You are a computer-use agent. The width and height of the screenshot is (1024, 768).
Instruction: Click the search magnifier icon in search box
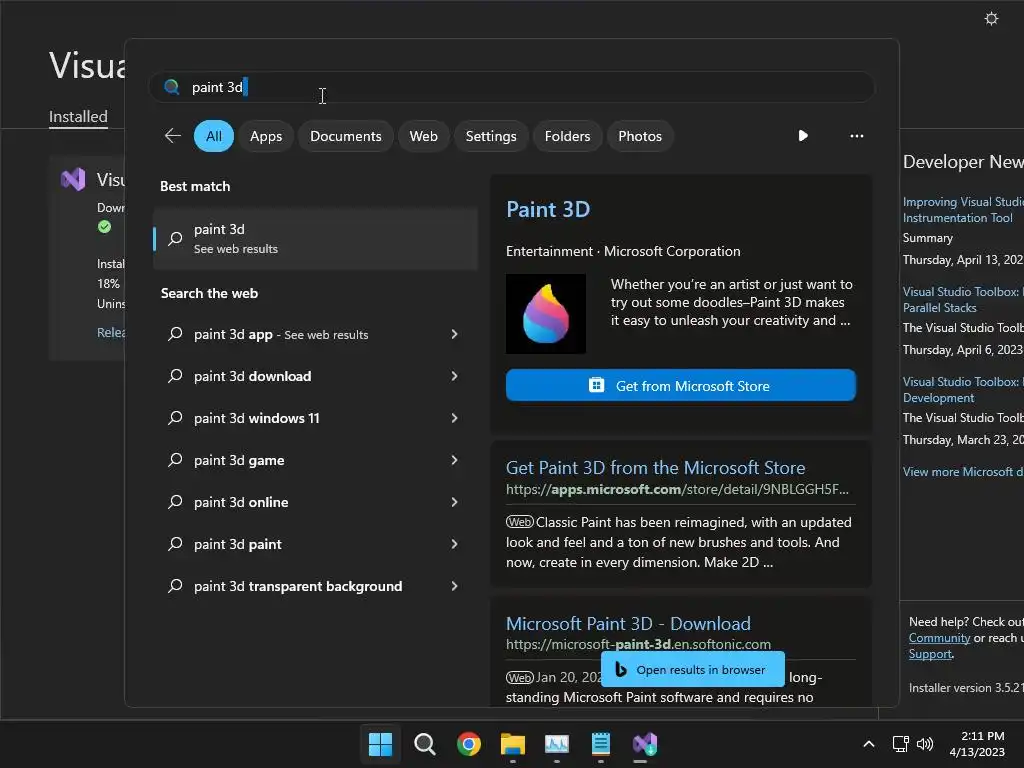coord(172,87)
